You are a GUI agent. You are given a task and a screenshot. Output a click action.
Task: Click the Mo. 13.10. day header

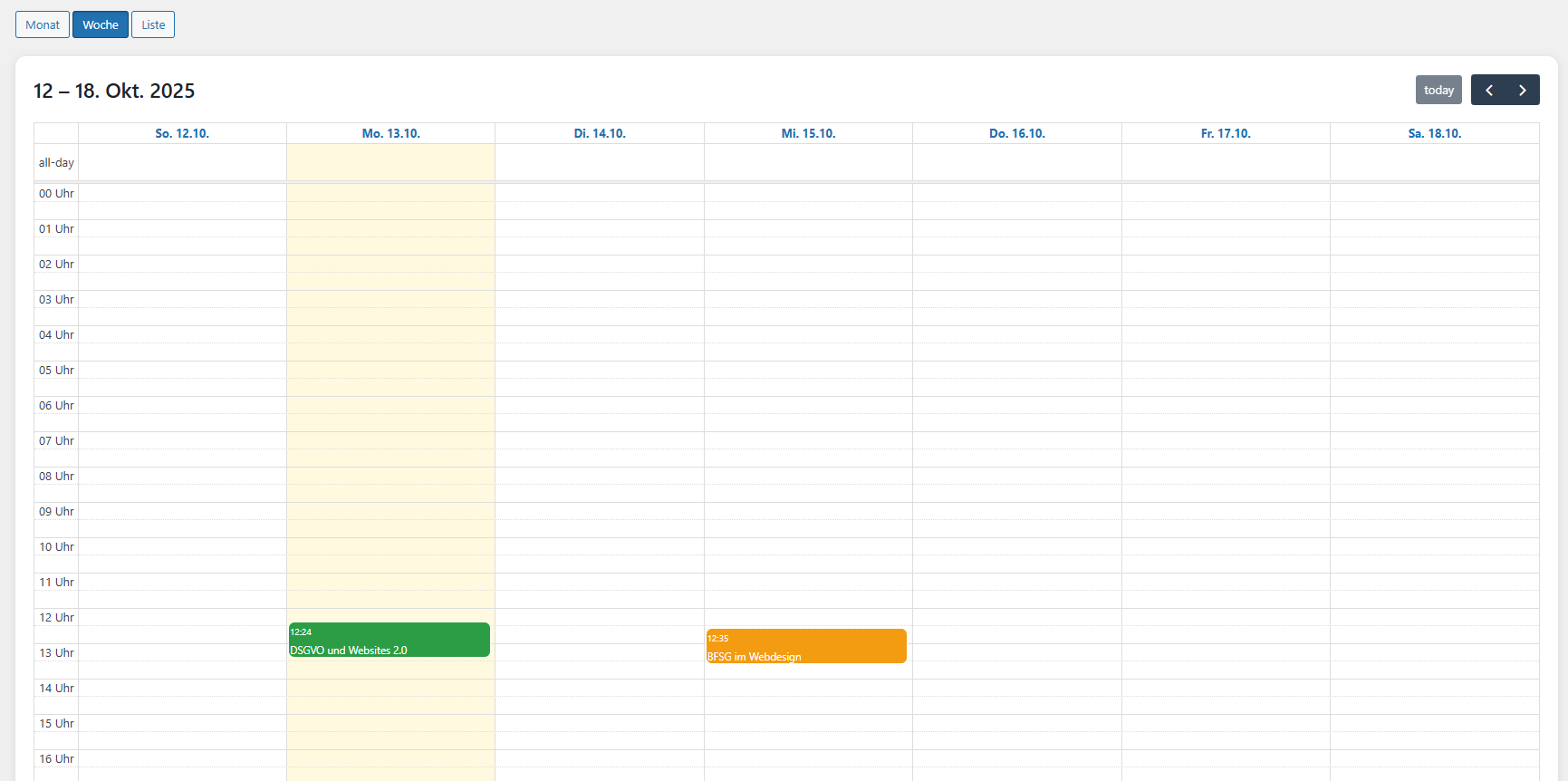390,133
